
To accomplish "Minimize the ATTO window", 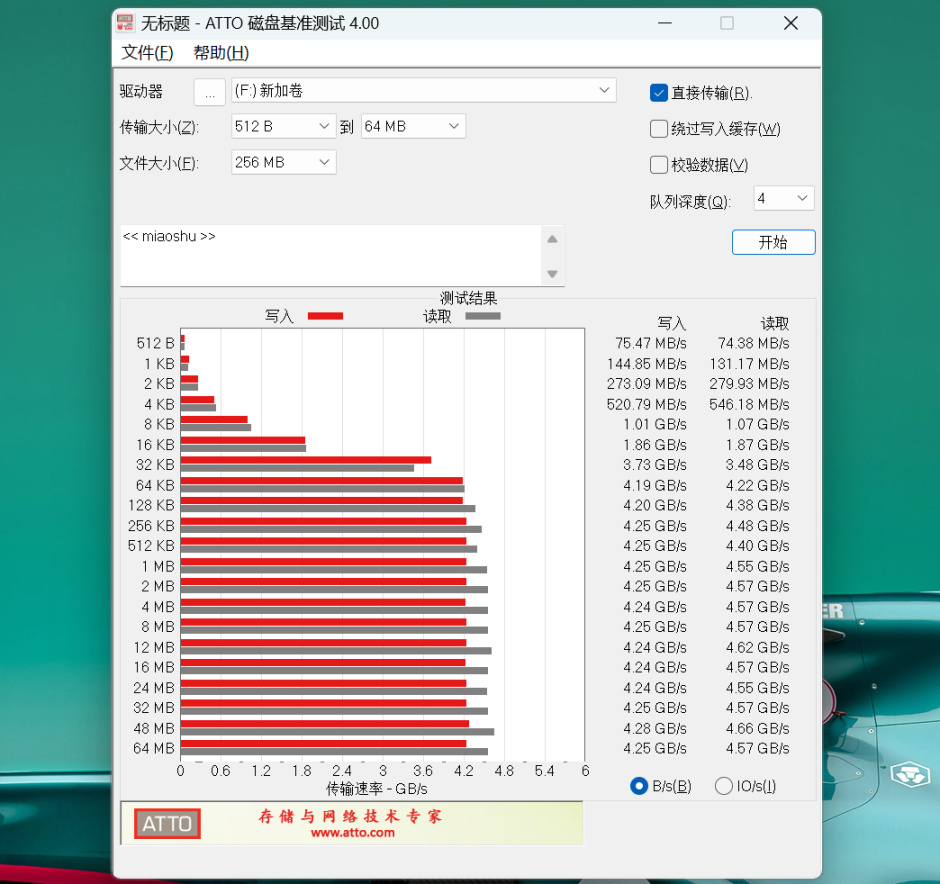I will 664,23.
